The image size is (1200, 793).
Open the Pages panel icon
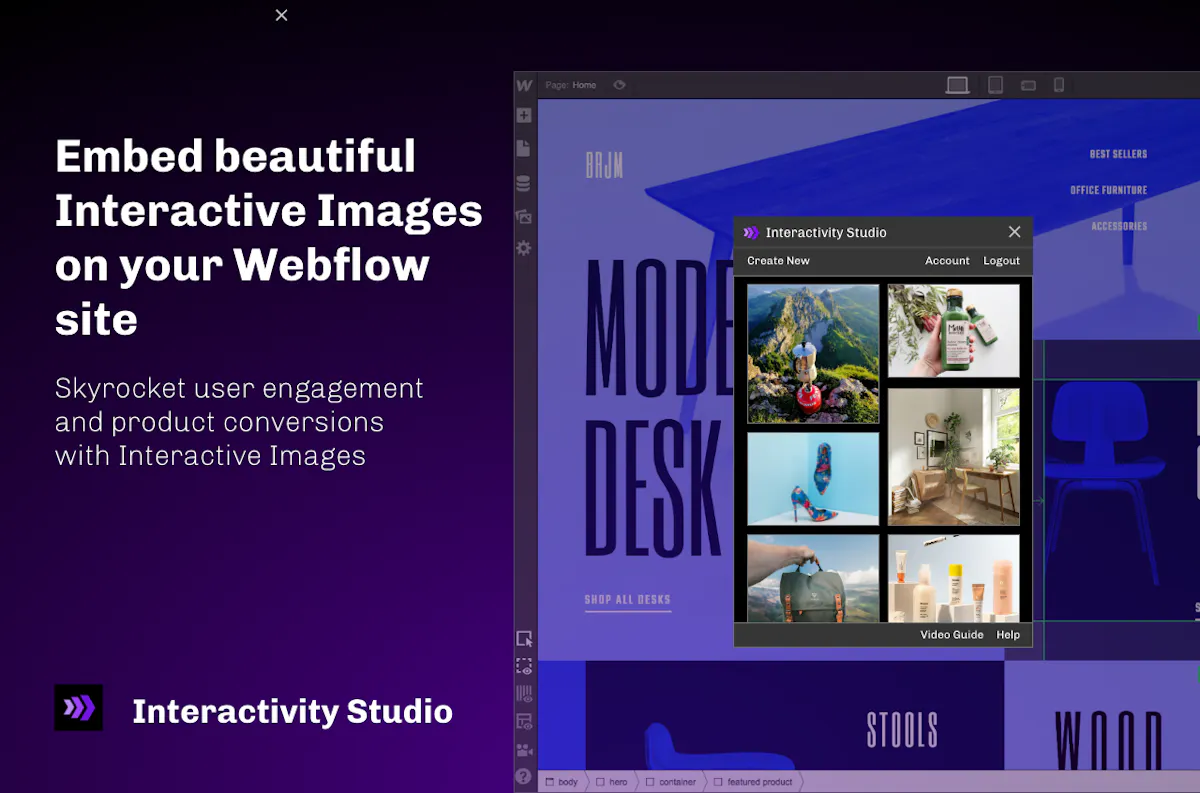tap(523, 148)
